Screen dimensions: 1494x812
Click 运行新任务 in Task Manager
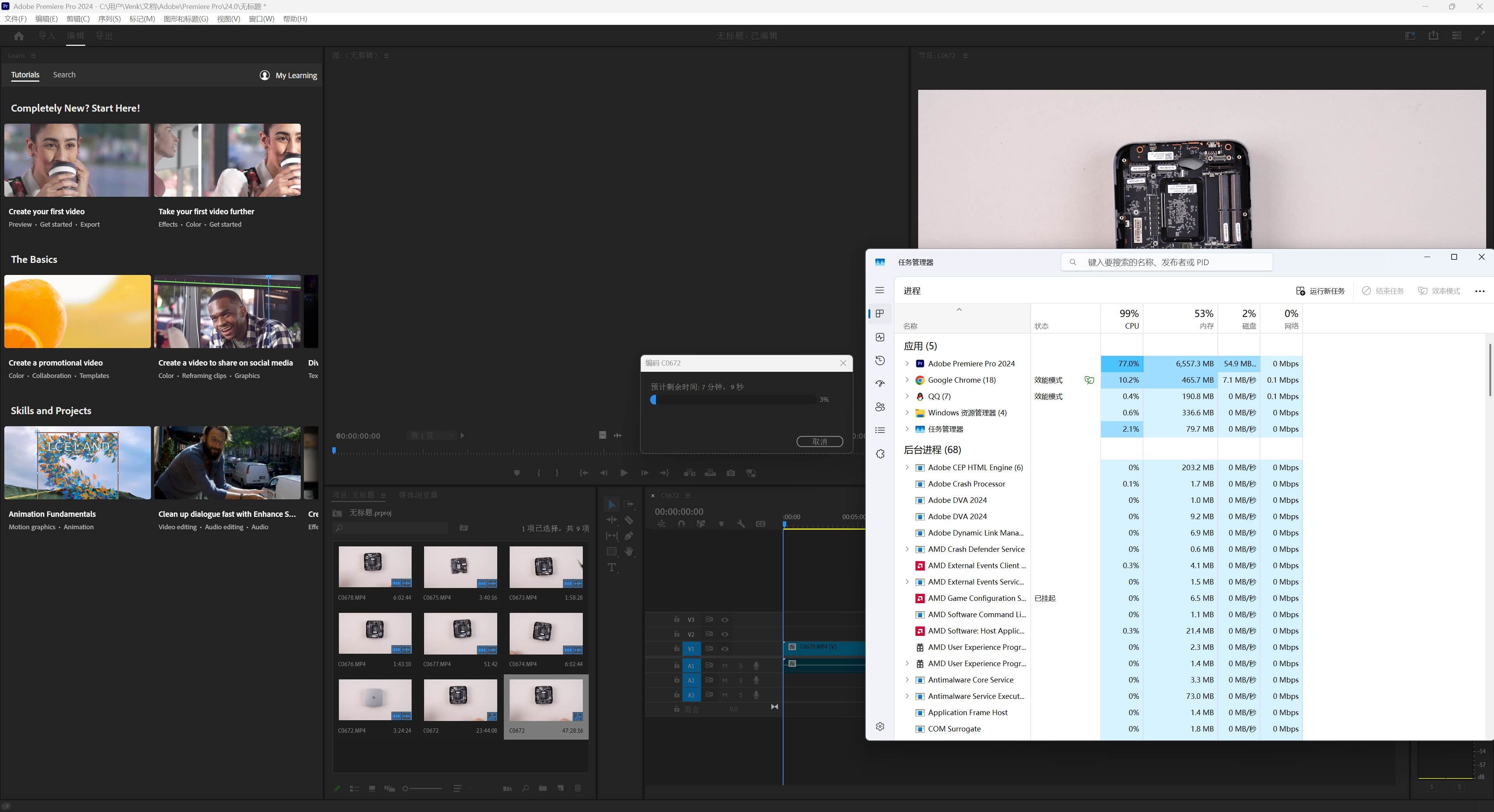tap(1320, 291)
